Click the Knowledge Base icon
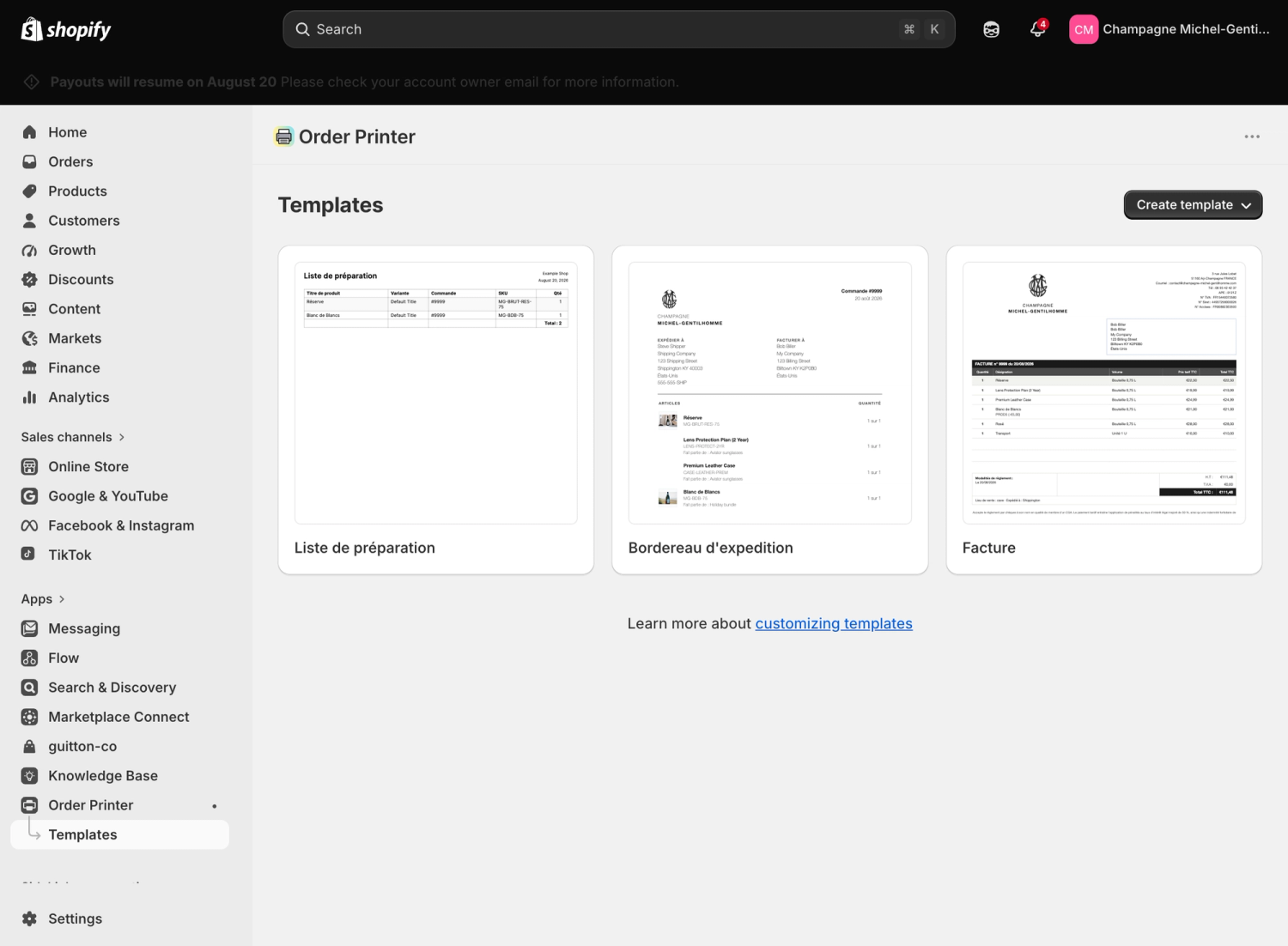The height and width of the screenshot is (946, 1288). click(x=29, y=776)
